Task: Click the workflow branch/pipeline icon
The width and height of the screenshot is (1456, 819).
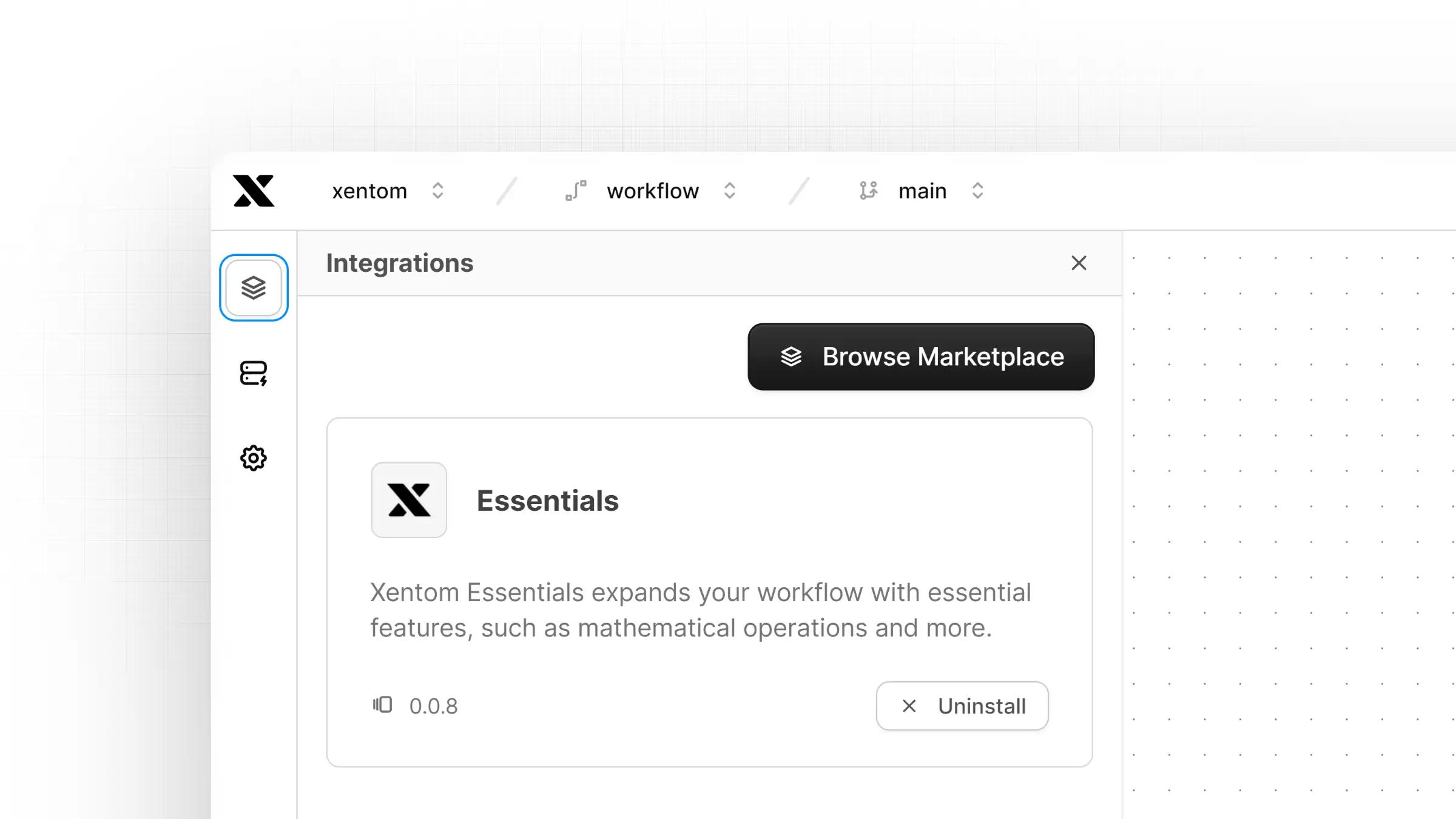Action: point(576,191)
